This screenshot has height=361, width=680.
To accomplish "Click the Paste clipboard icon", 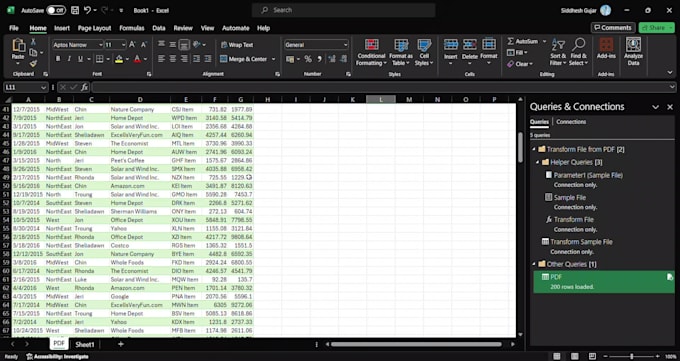I will coord(18,45).
